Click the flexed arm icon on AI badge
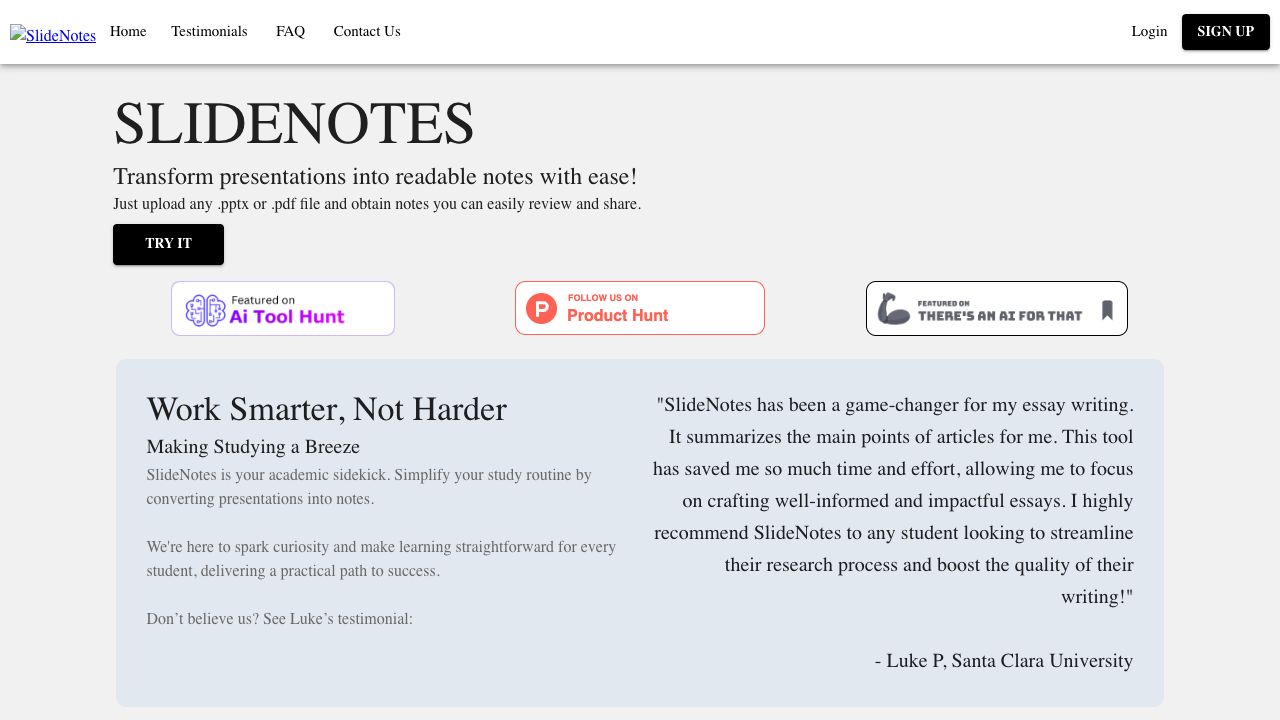The height and width of the screenshot is (720, 1280). [x=893, y=309]
